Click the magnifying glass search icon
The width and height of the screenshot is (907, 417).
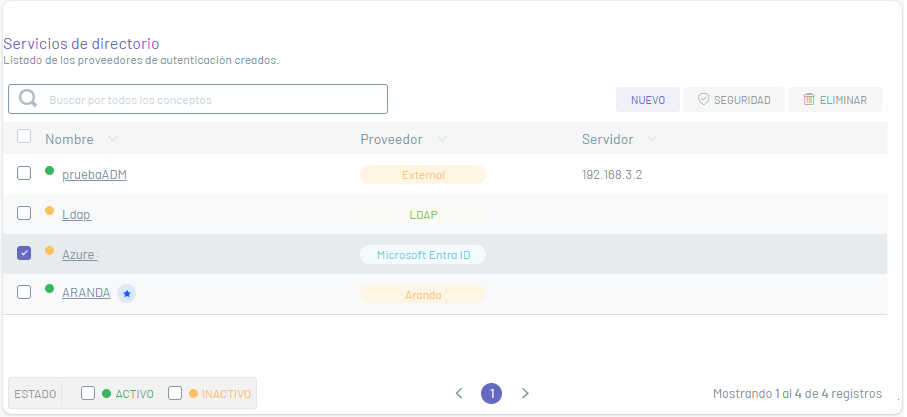28,98
